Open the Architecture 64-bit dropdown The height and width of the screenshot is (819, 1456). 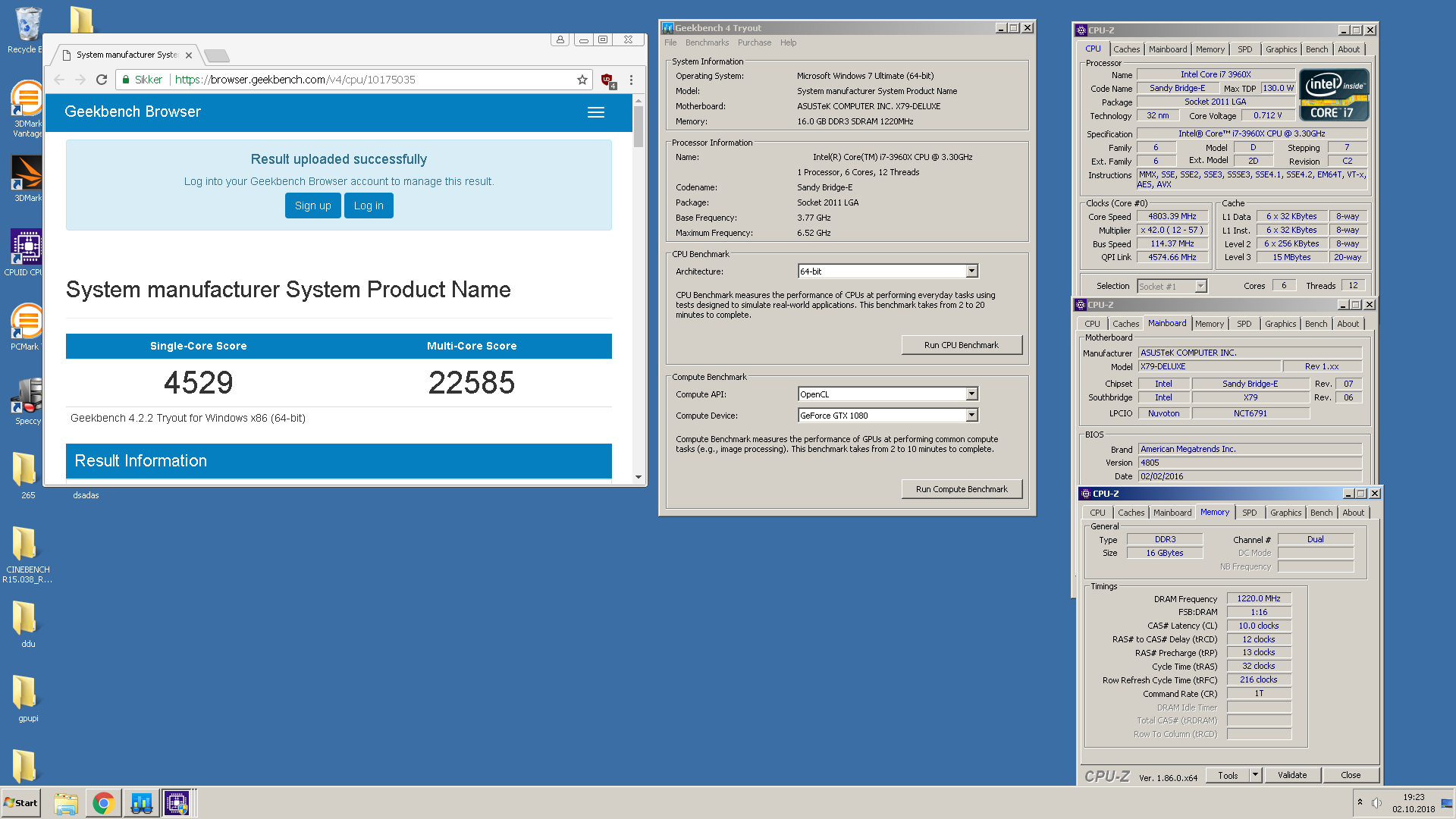tap(971, 271)
